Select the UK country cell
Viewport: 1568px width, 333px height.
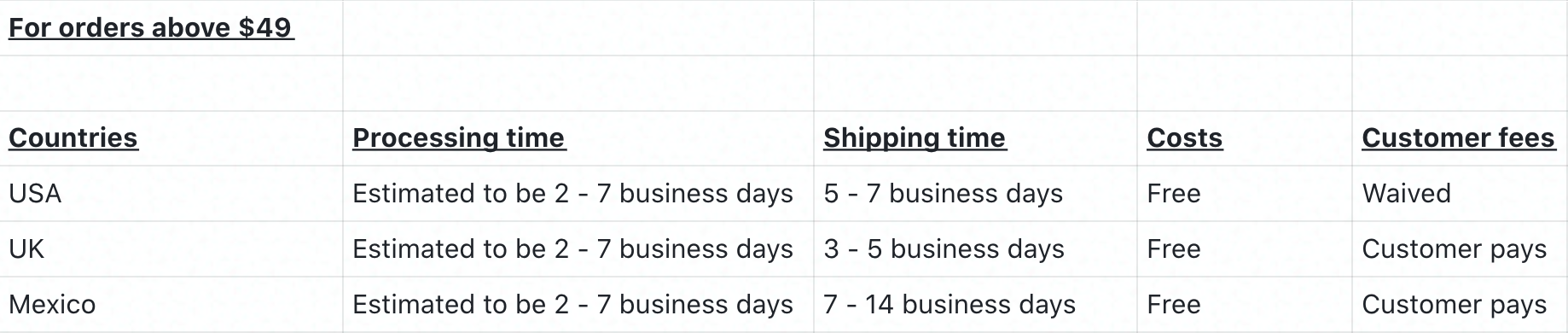(171, 249)
